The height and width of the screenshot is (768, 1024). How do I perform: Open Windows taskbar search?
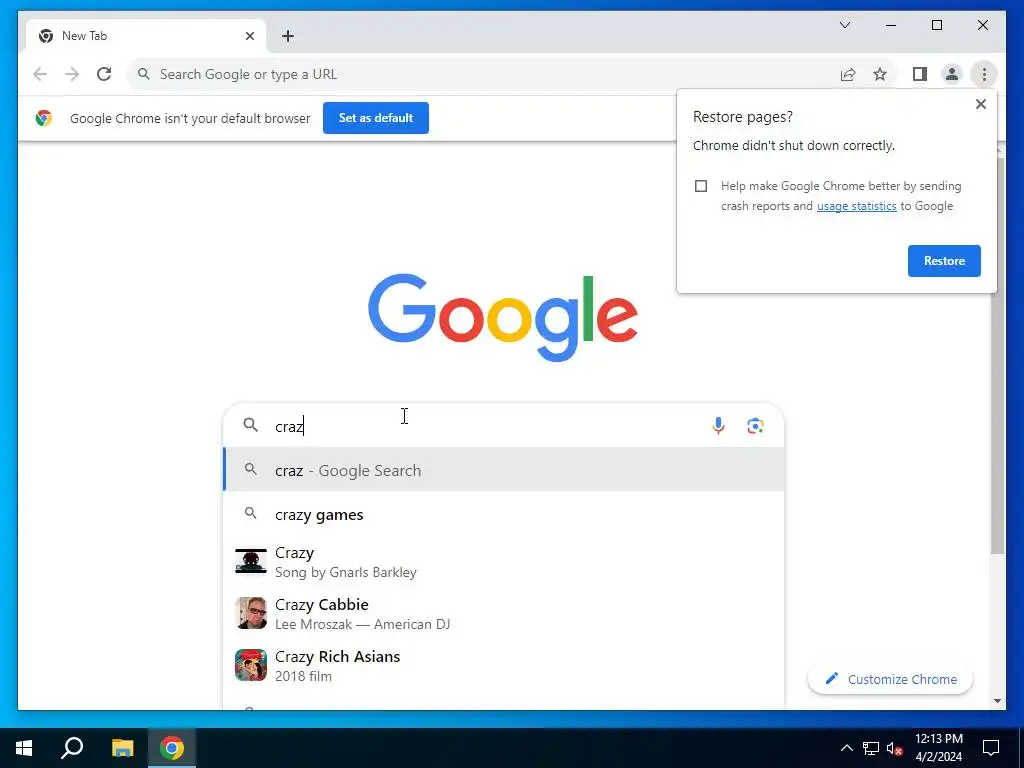72,748
